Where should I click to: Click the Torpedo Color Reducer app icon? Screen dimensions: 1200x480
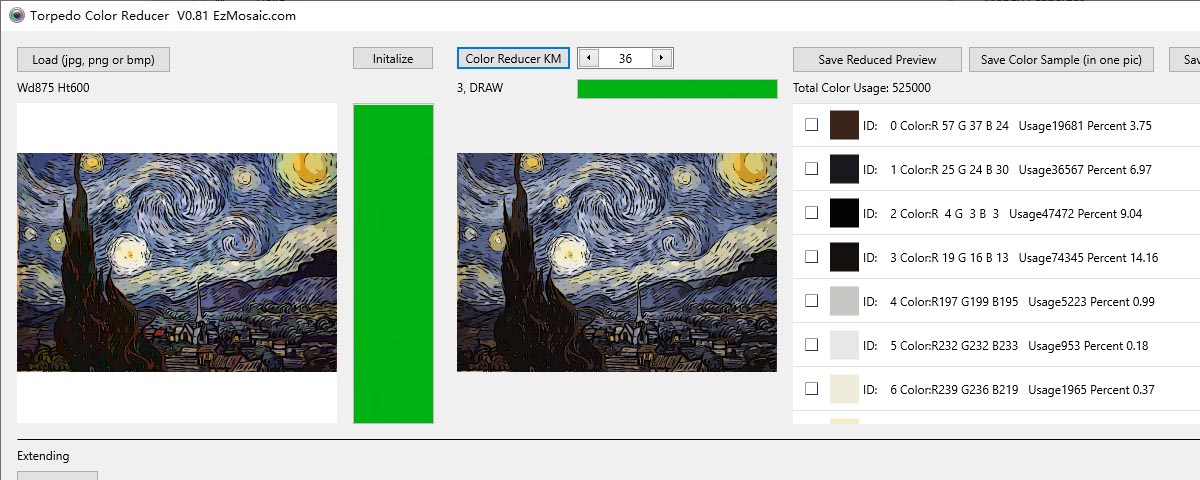click(17, 15)
